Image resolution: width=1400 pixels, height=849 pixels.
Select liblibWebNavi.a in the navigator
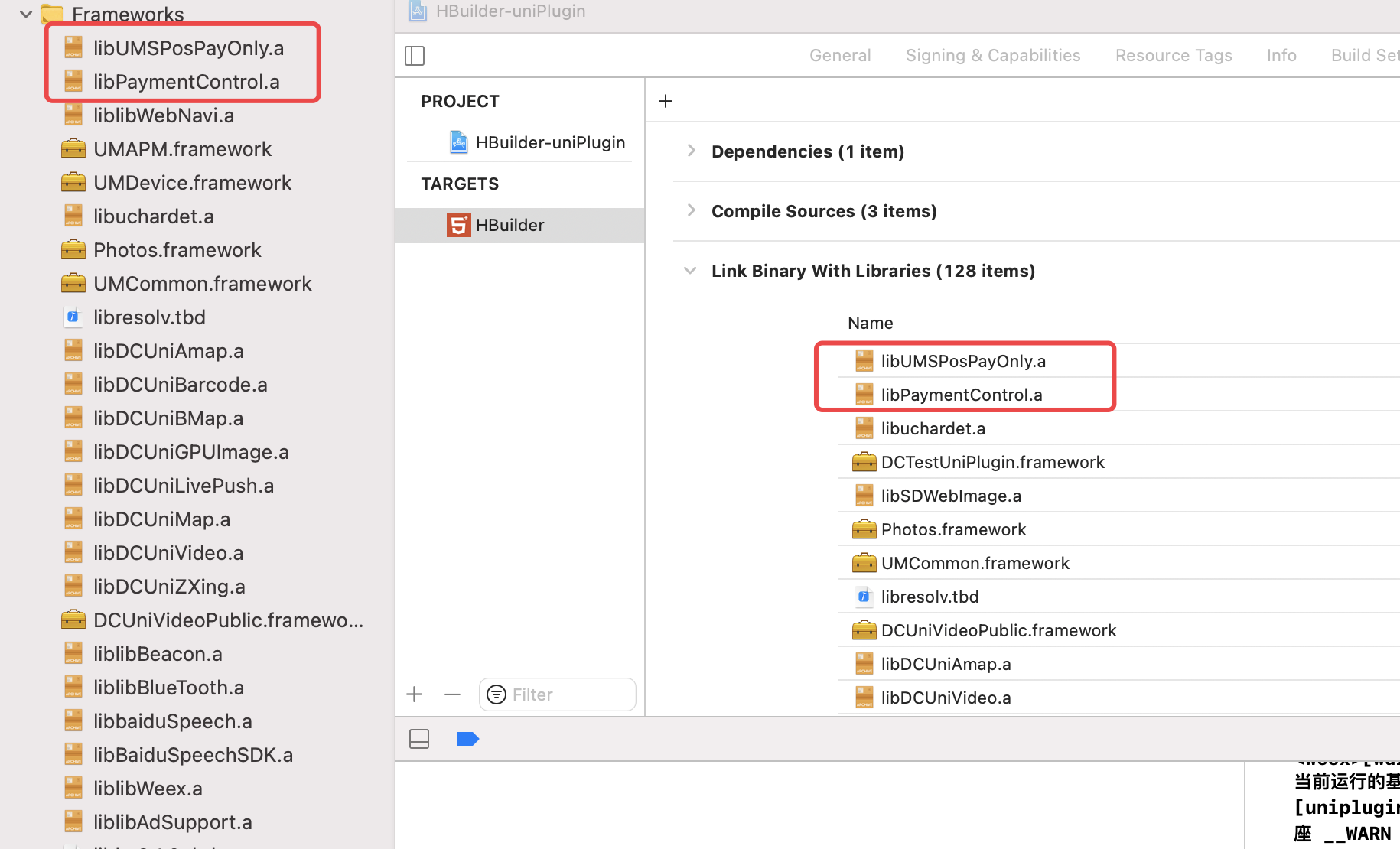point(164,115)
